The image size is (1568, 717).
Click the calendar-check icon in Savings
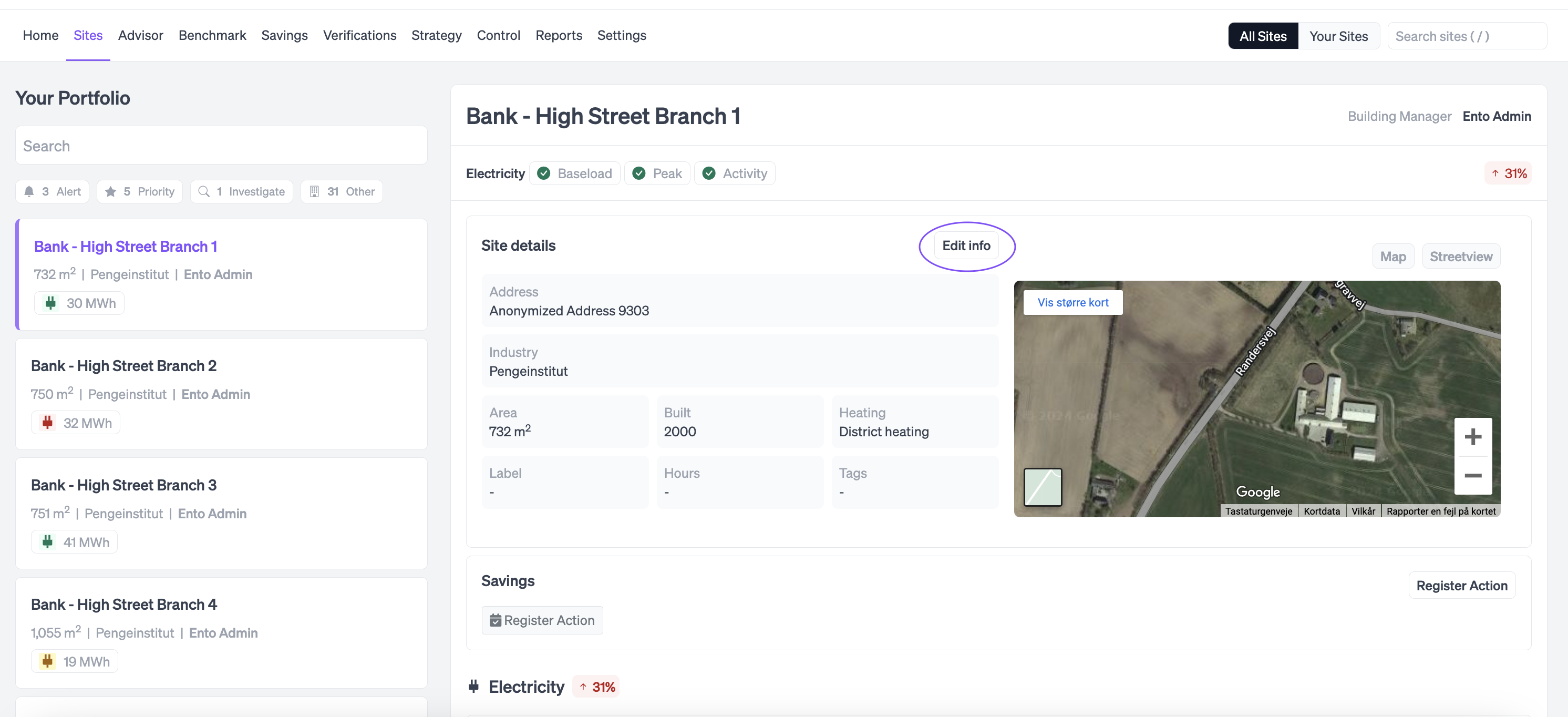(496, 620)
